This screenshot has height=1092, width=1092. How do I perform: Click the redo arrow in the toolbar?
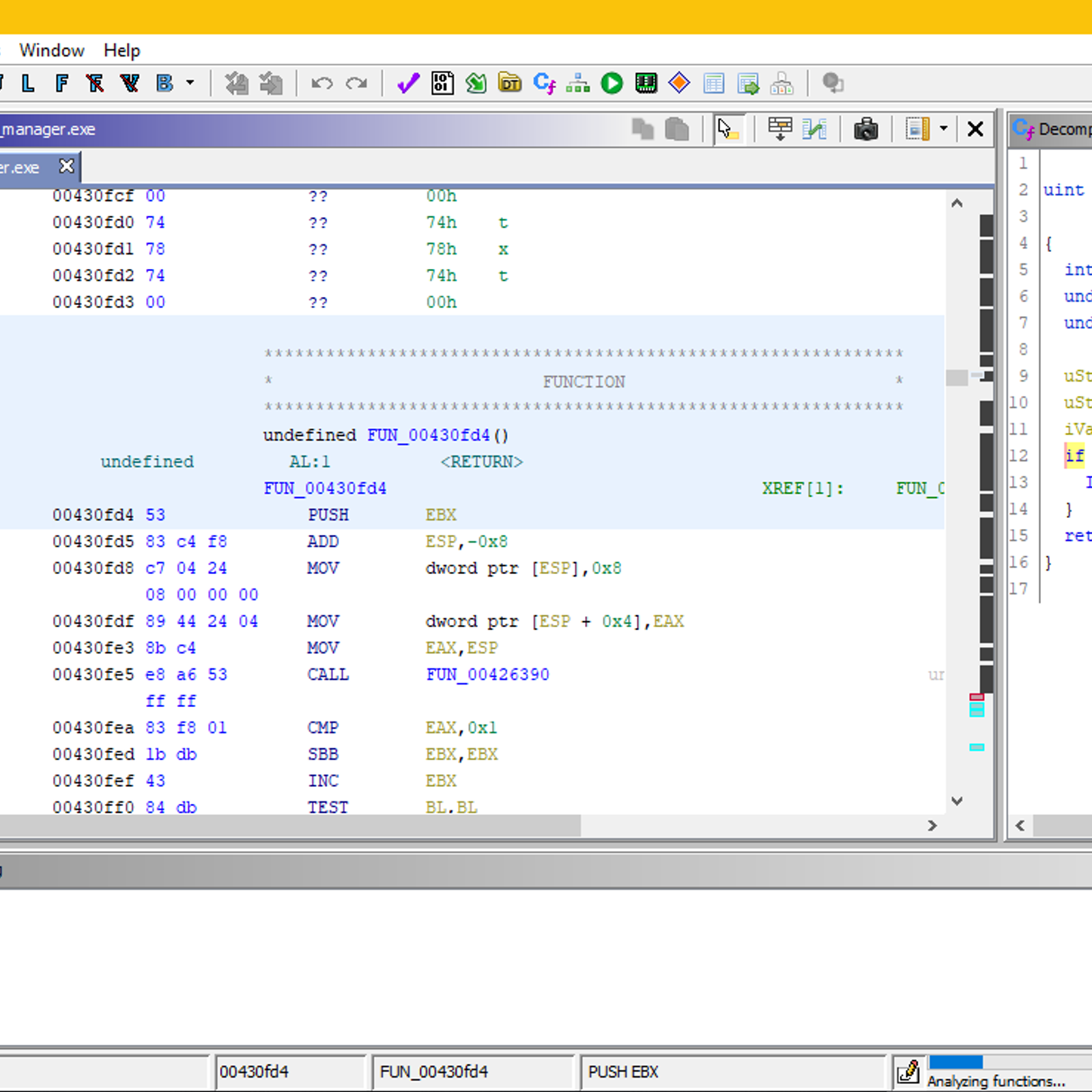pos(356,83)
